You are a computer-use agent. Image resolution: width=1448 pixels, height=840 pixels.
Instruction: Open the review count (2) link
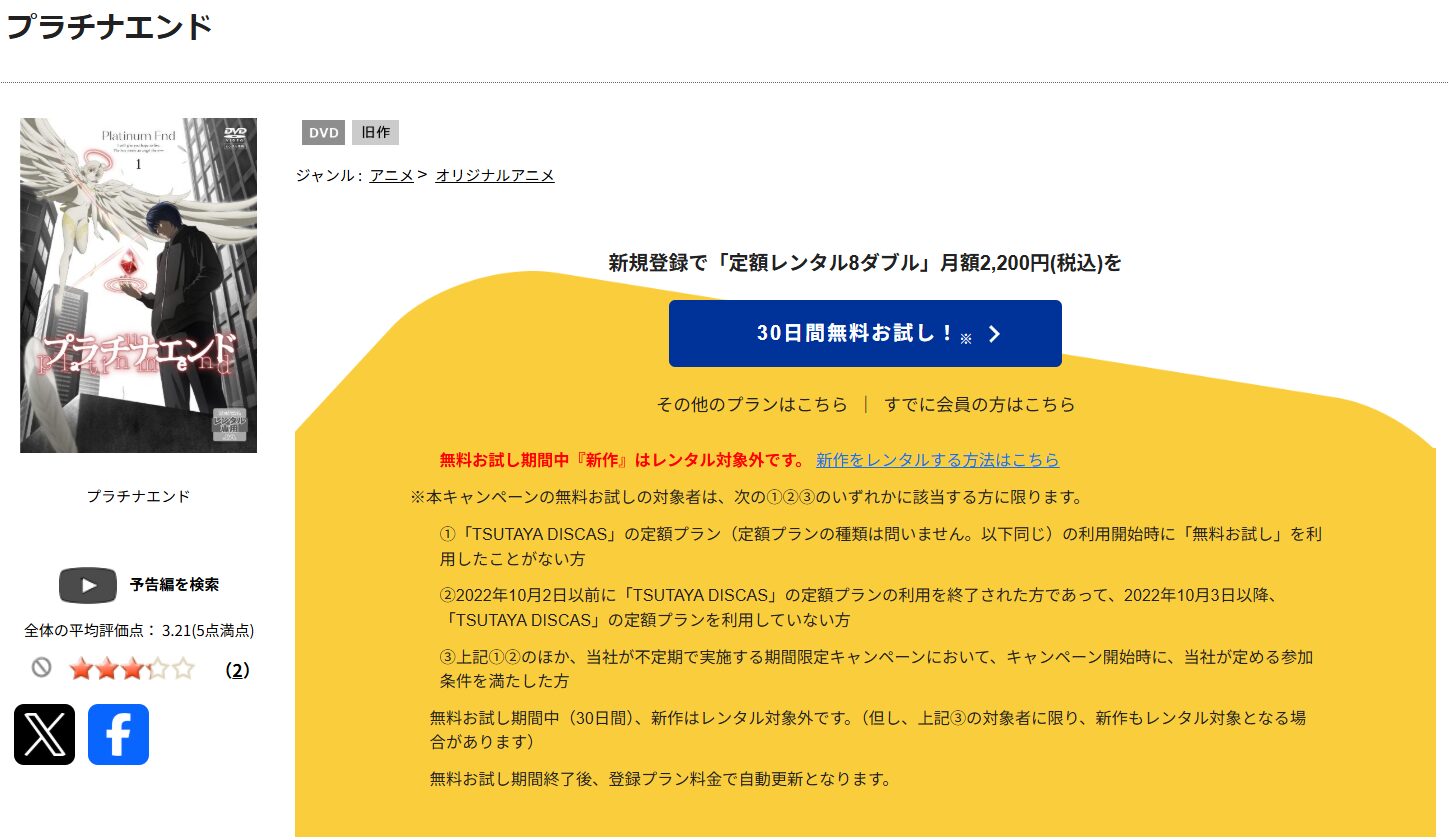[x=237, y=670]
